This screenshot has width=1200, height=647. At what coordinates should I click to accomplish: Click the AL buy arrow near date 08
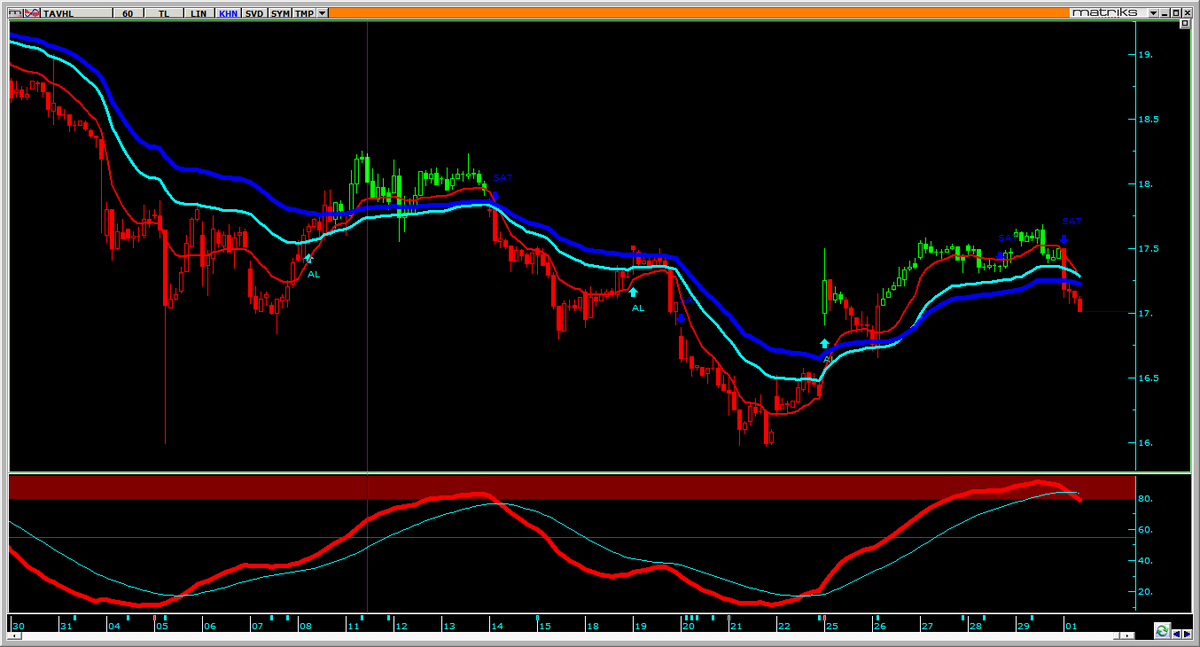308,258
